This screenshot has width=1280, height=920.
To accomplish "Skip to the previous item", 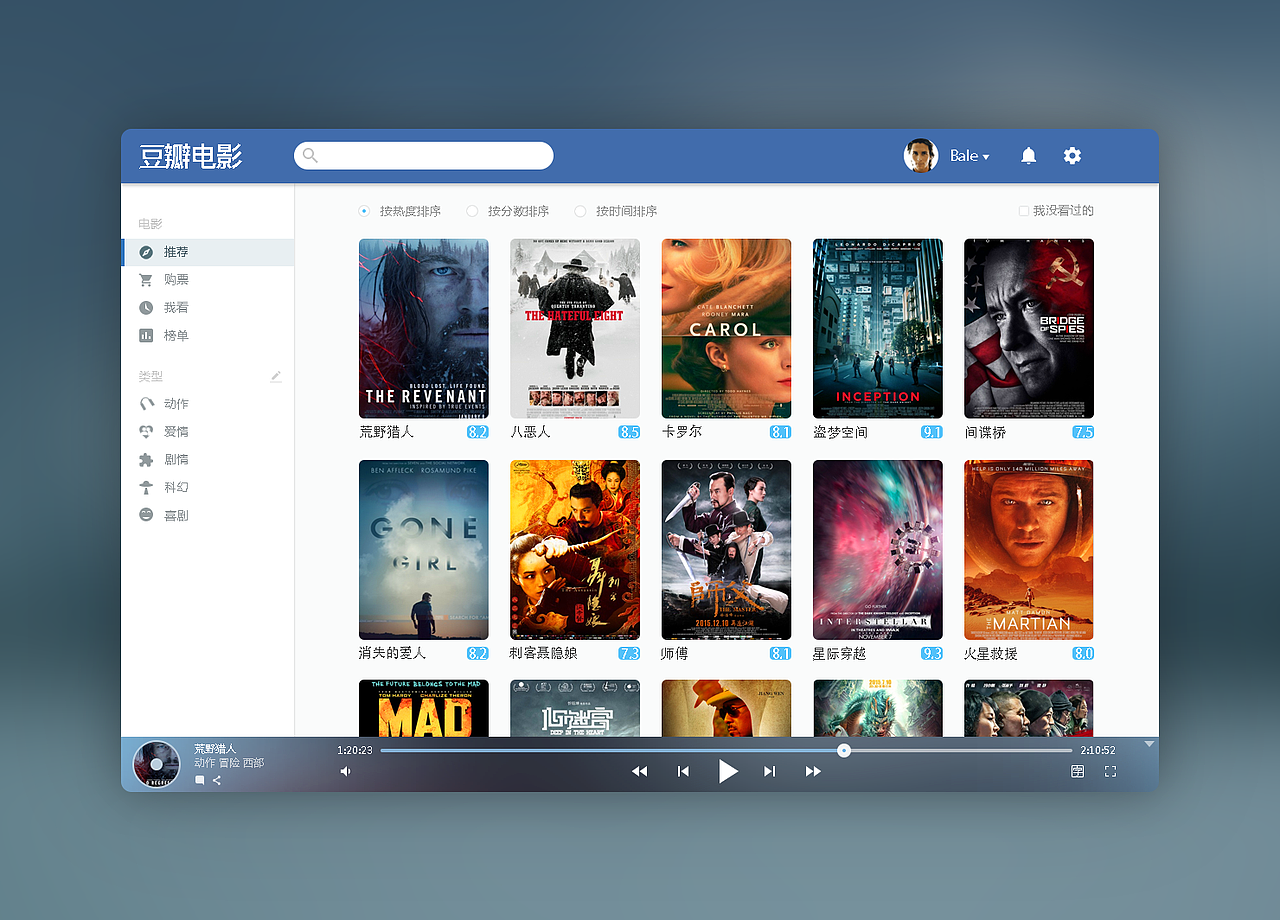I will (x=683, y=771).
